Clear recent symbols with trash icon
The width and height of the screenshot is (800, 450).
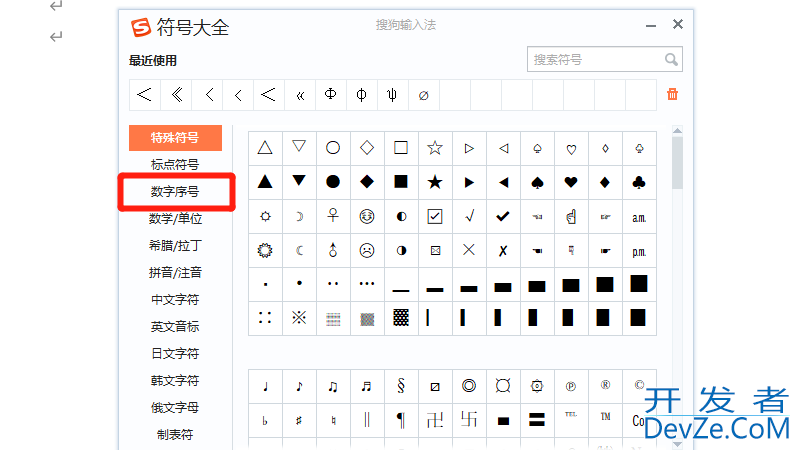[x=672, y=94]
